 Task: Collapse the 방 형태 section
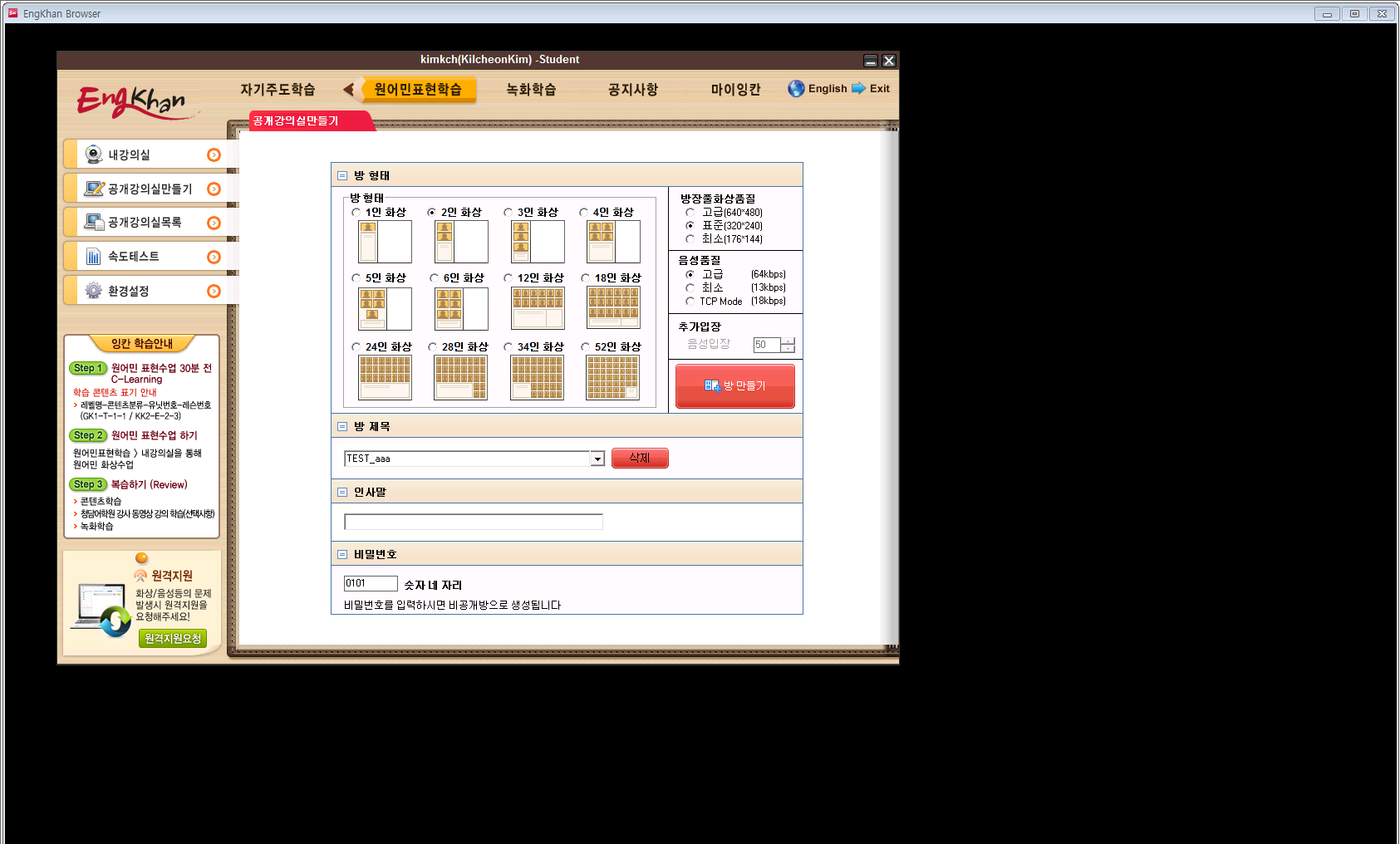pyautogui.click(x=341, y=175)
